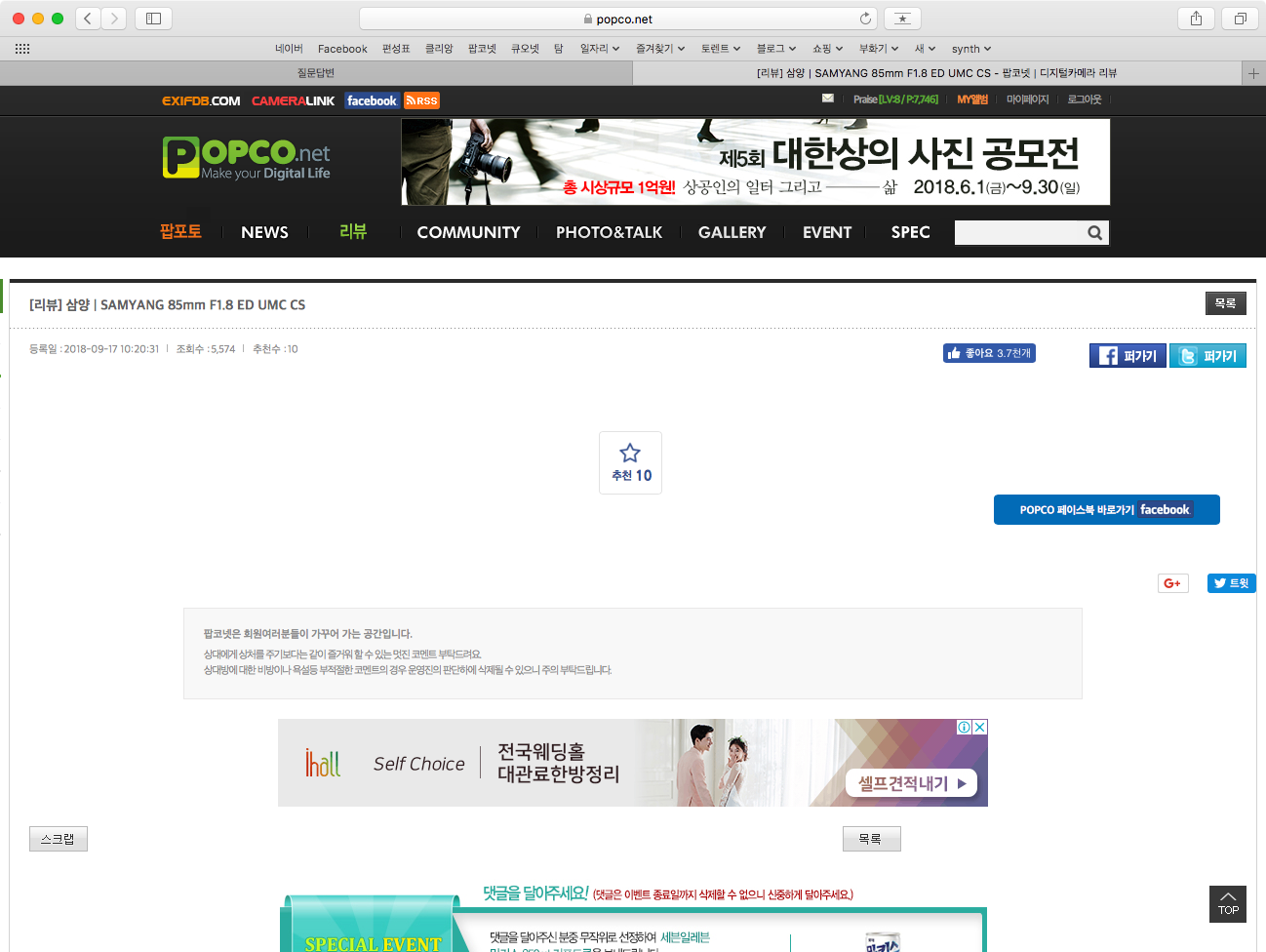The width and height of the screenshot is (1266, 952).
Task: Click the 셀프견적내기 ad button
Action: point(911,783)
